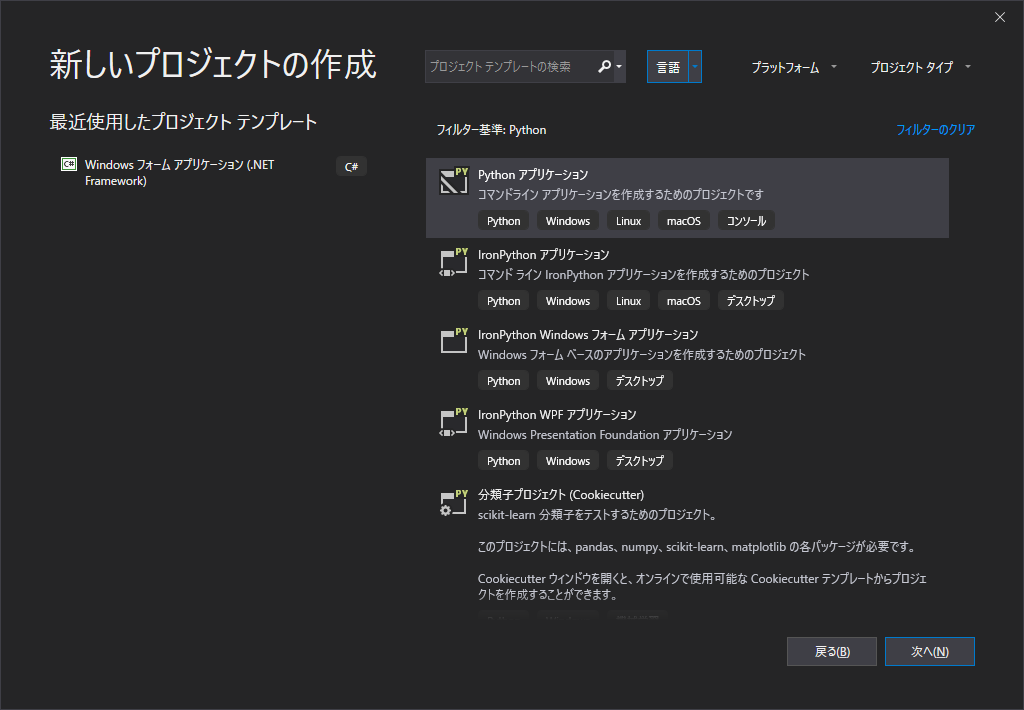Screen dimensions: 1024x710
Task: Click the IronPython アプリケーション project icon
Action: click(x=454, y=261)
